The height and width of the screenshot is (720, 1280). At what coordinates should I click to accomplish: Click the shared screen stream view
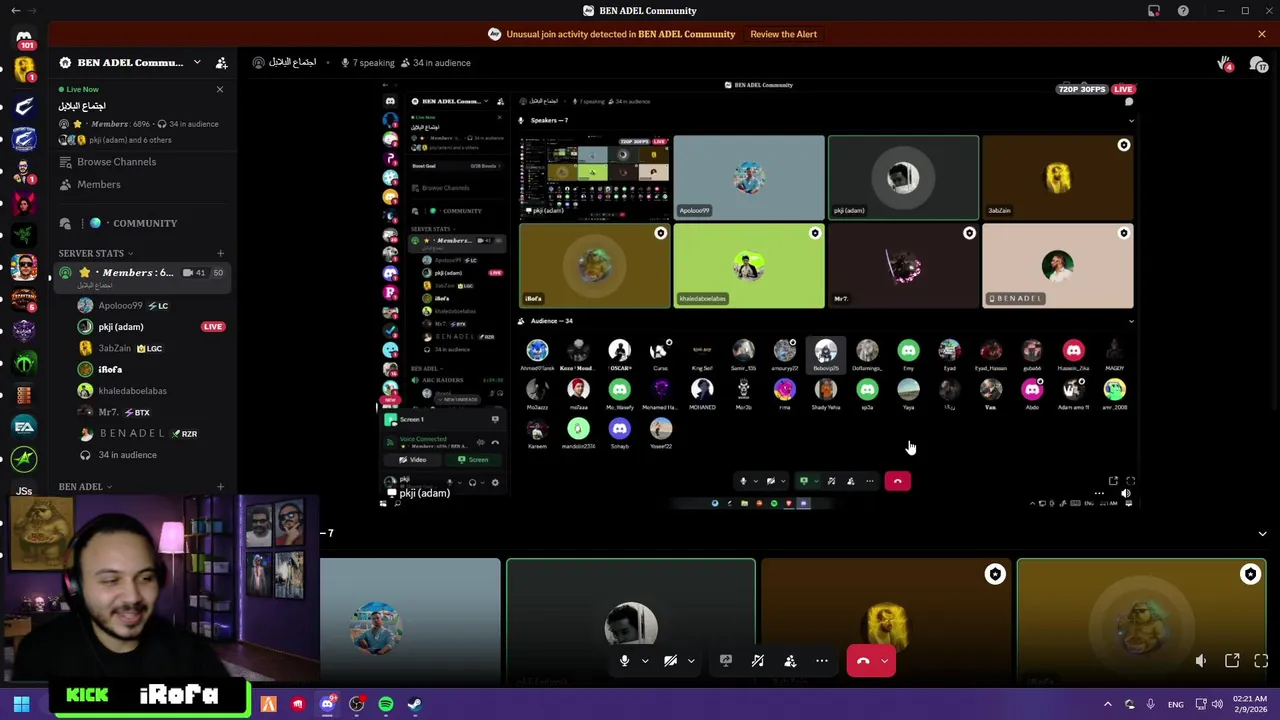coord(759,295)
